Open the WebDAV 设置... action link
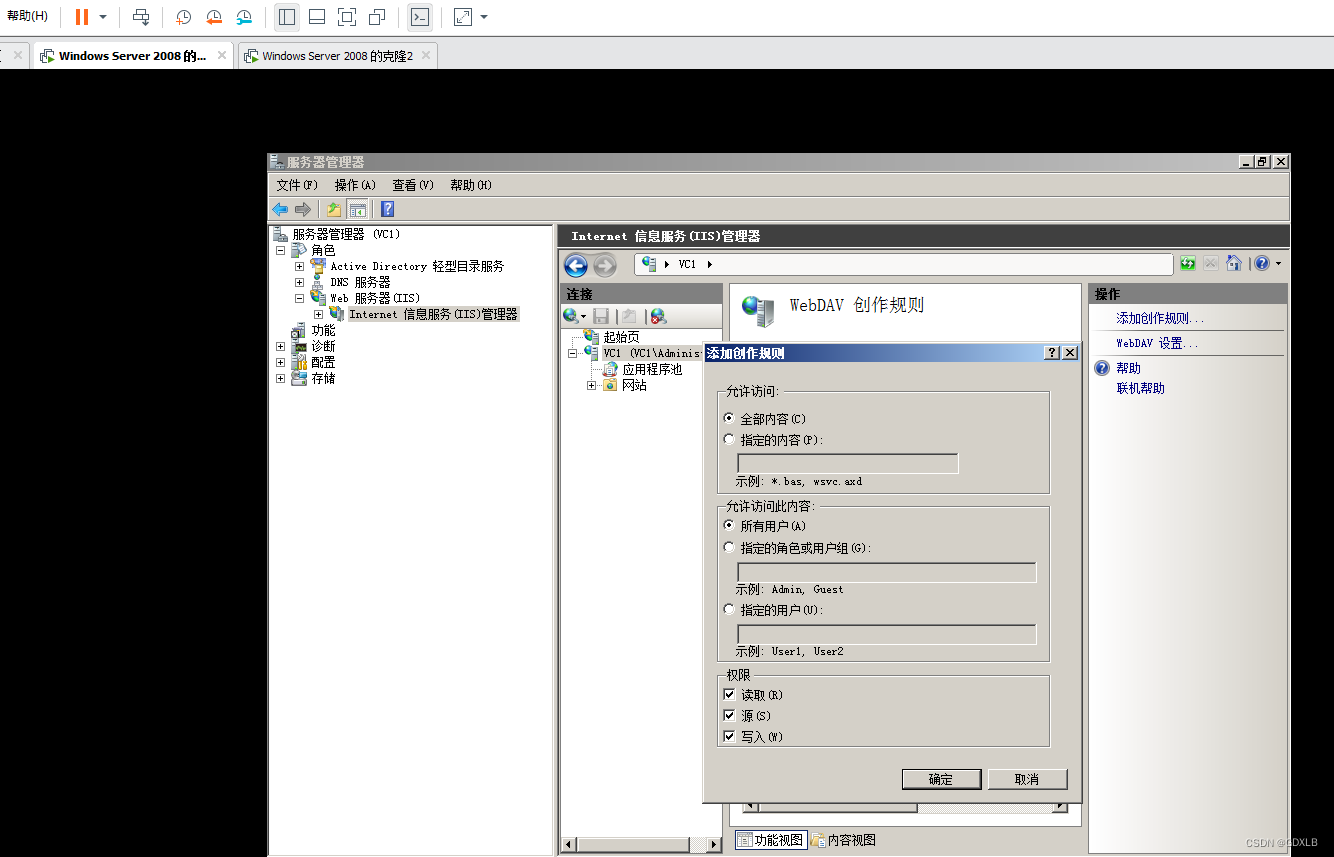This screenshot has height=857, width=1334. coord(1157,343)
